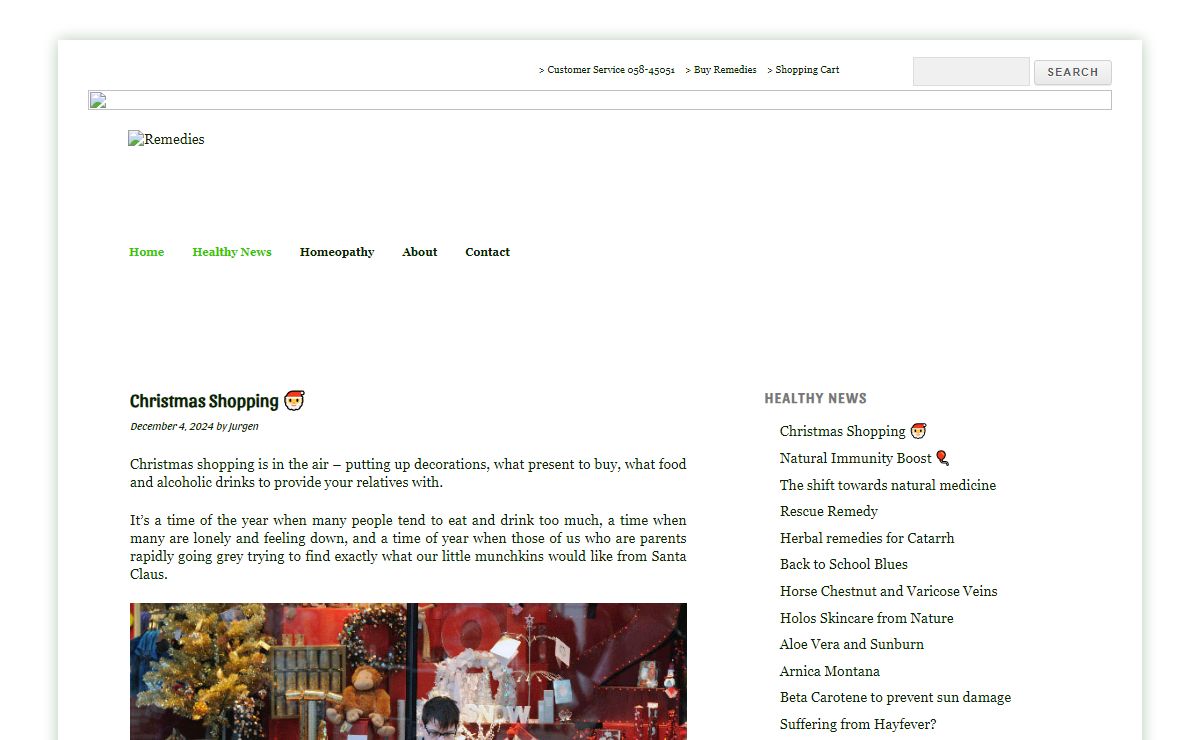
Task: Click the Remedies logo image
Action: pos(166,140)
